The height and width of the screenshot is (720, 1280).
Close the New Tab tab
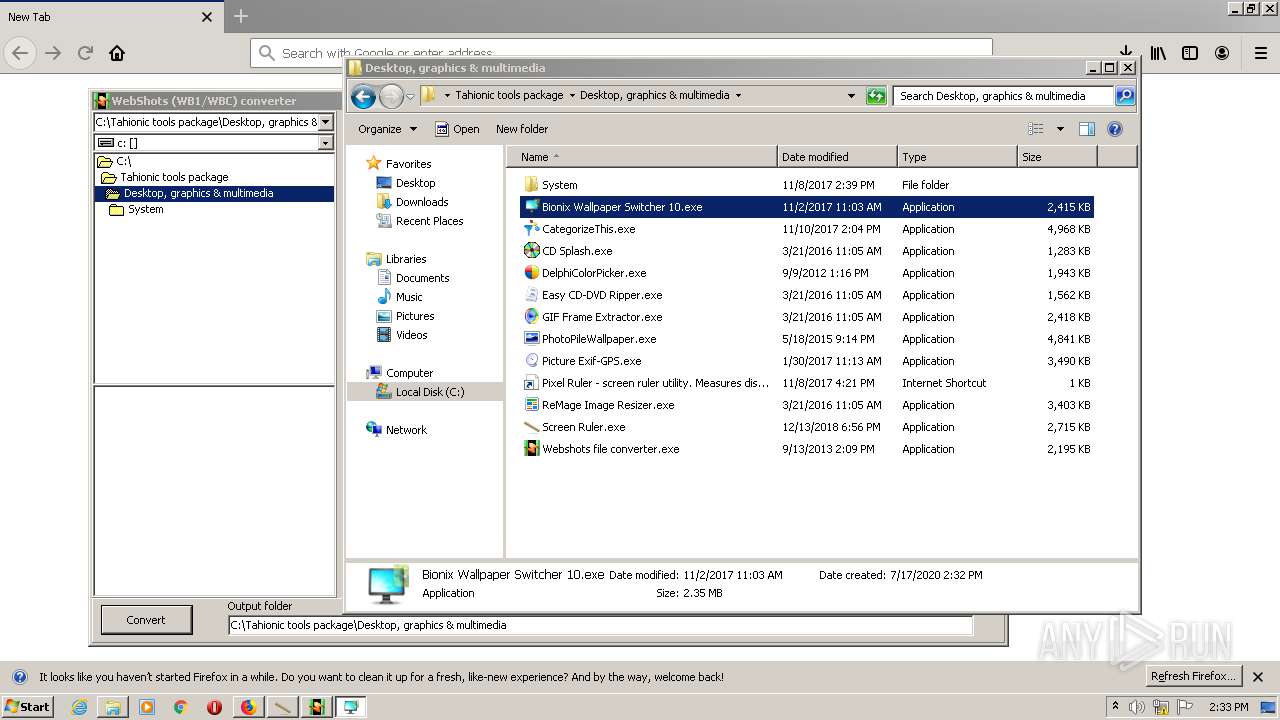coord(207,17)
